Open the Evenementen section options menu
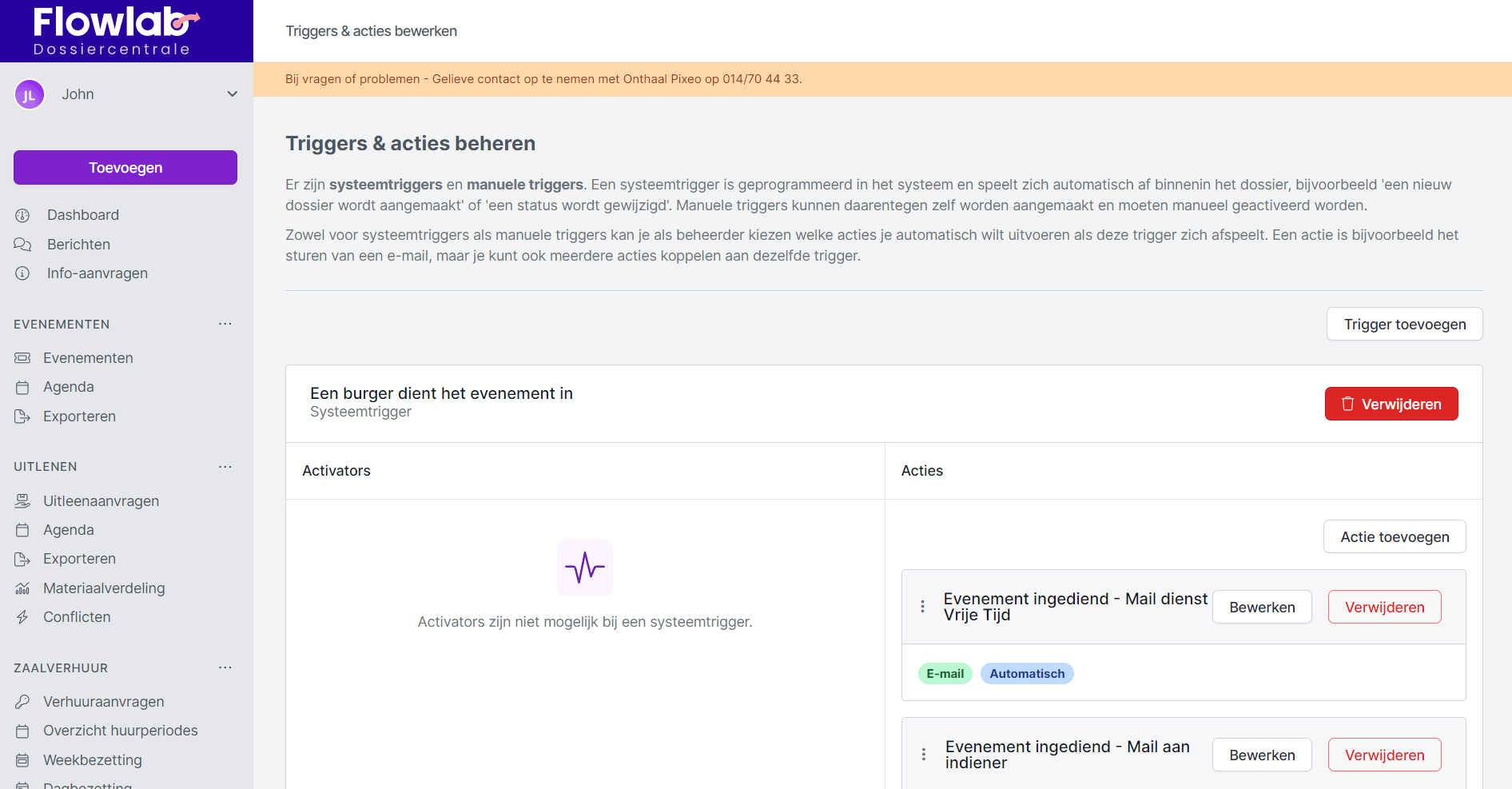Viewport: 1512px width, 789px height. (225, 325)
